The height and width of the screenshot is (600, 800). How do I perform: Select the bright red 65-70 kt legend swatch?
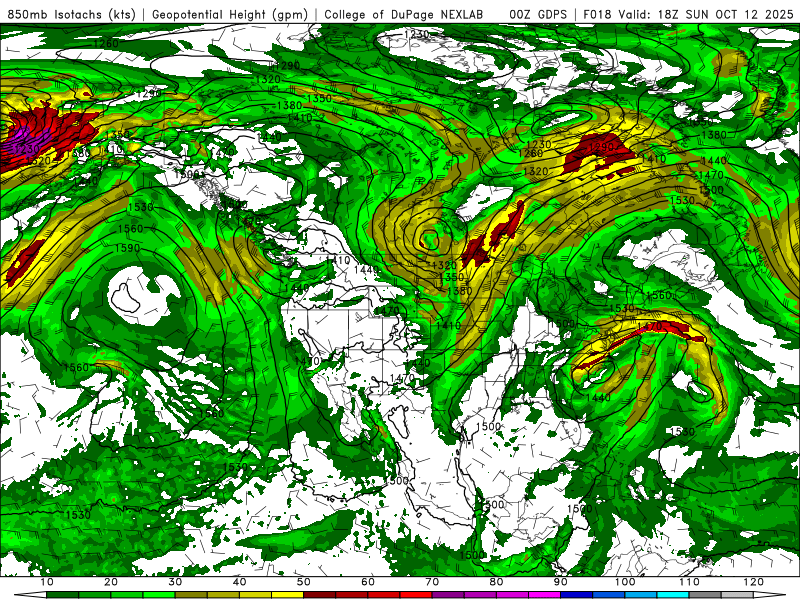coord(416,595)
